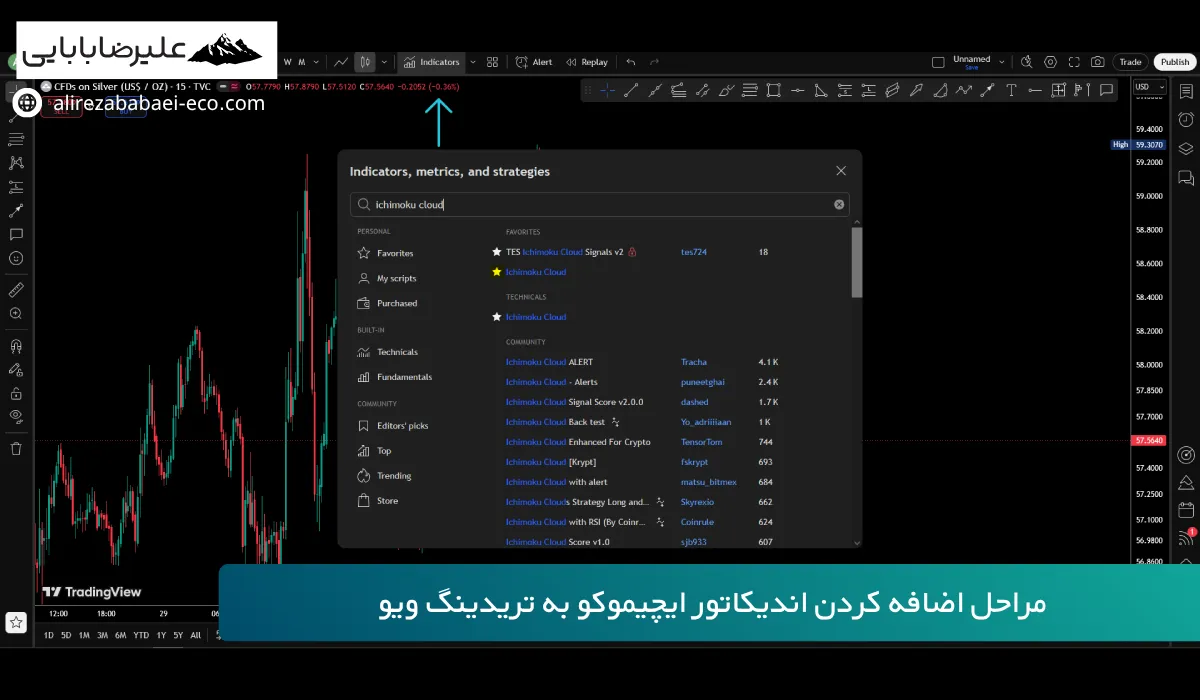Clear the indicator search text
This screenshot has height=700, width=1200.
click(839, 204)
